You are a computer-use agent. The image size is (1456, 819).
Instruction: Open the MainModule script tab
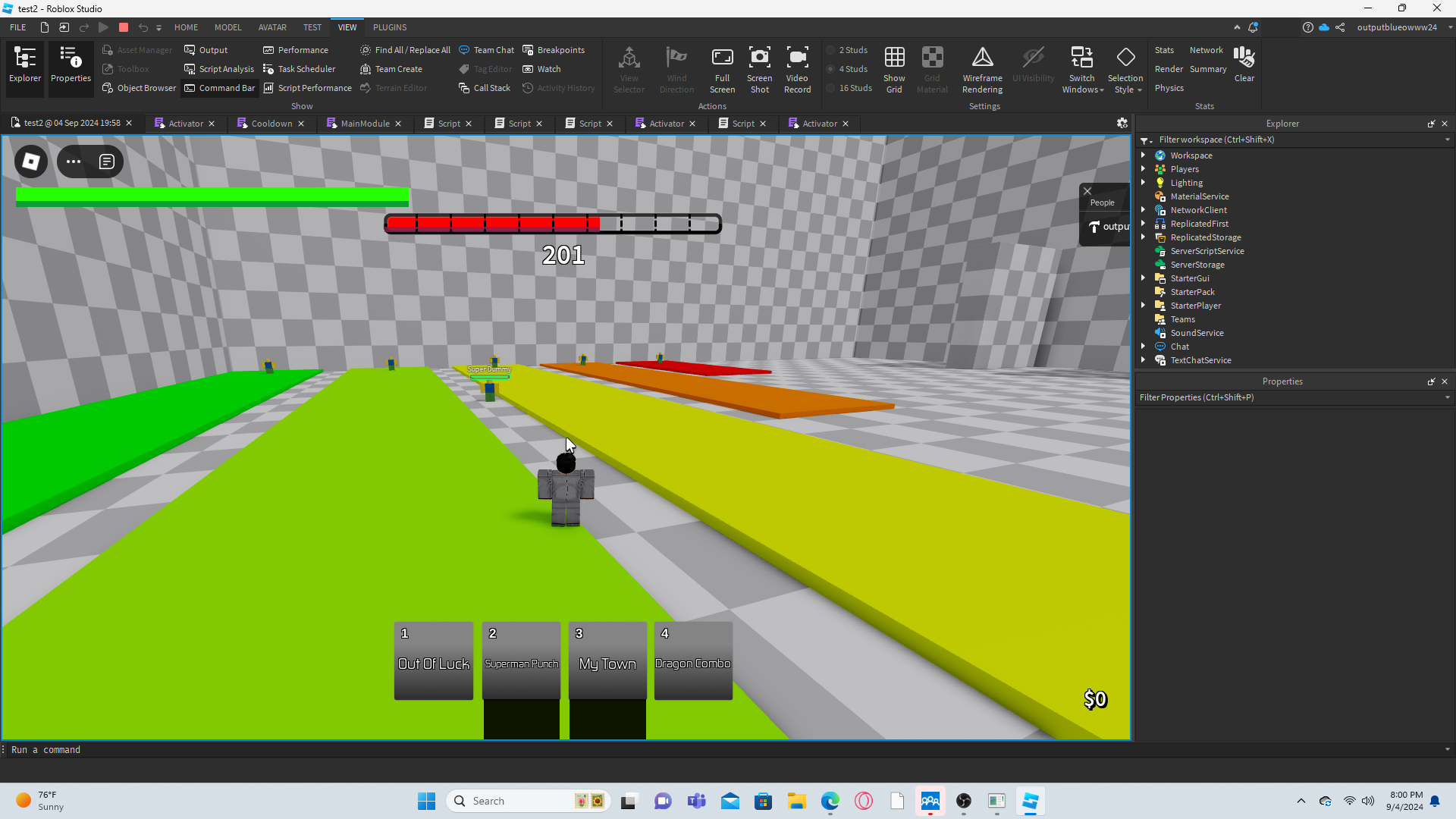(364, 124)
